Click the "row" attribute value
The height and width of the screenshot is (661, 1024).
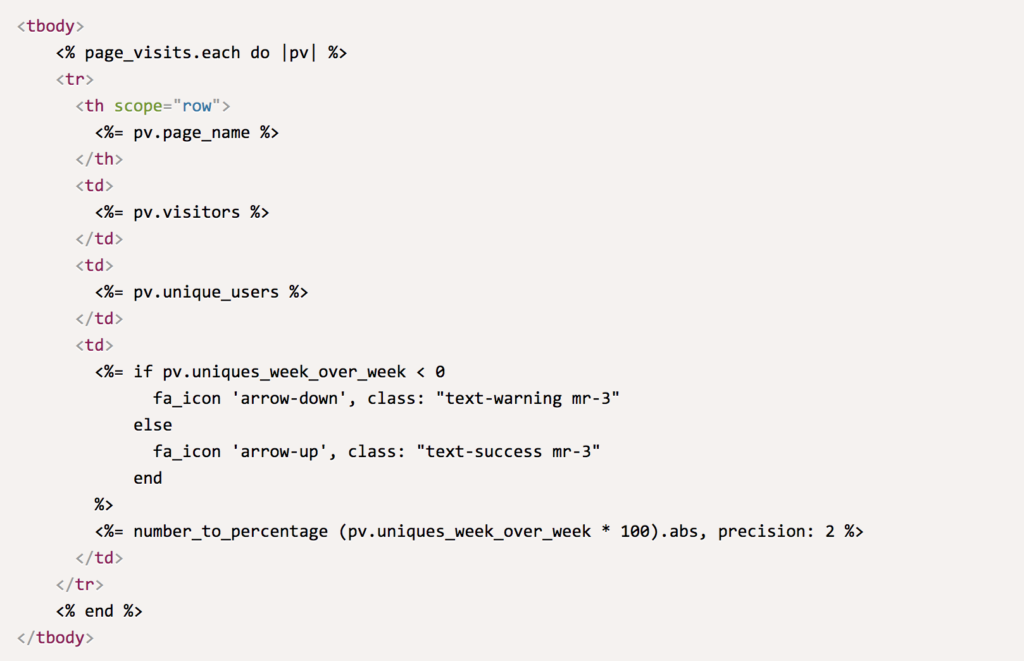coord(197,106)
